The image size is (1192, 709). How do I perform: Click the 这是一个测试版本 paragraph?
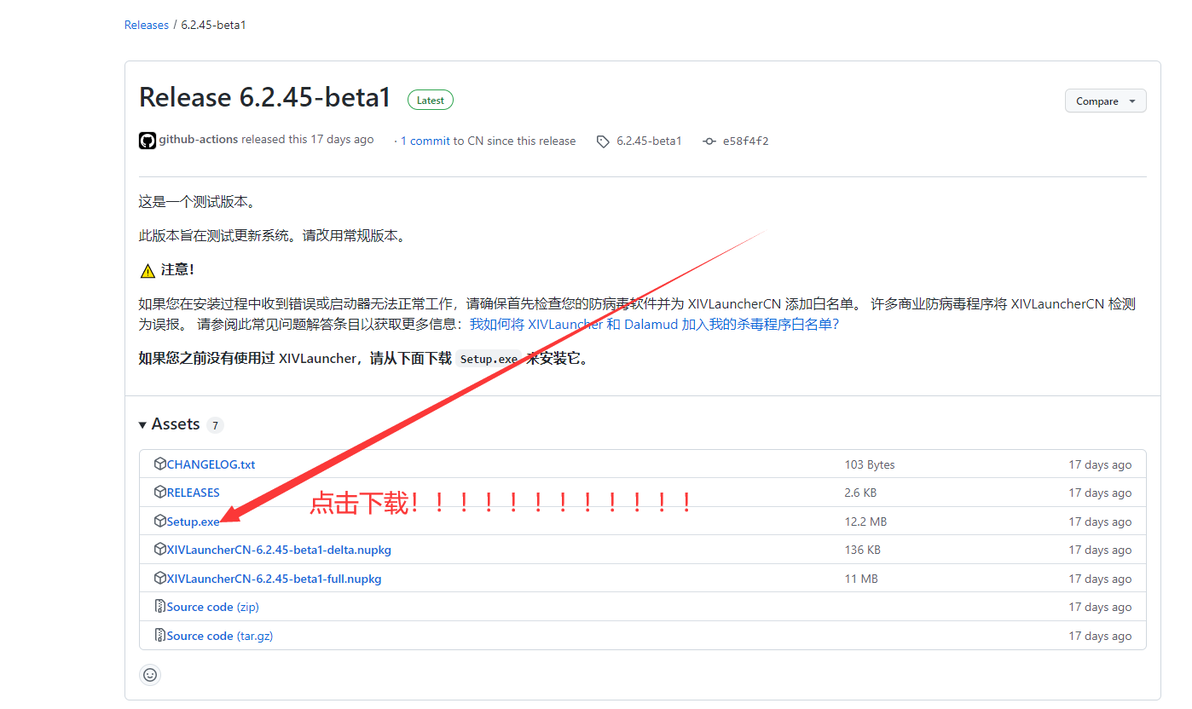click(x=198, y=202)
